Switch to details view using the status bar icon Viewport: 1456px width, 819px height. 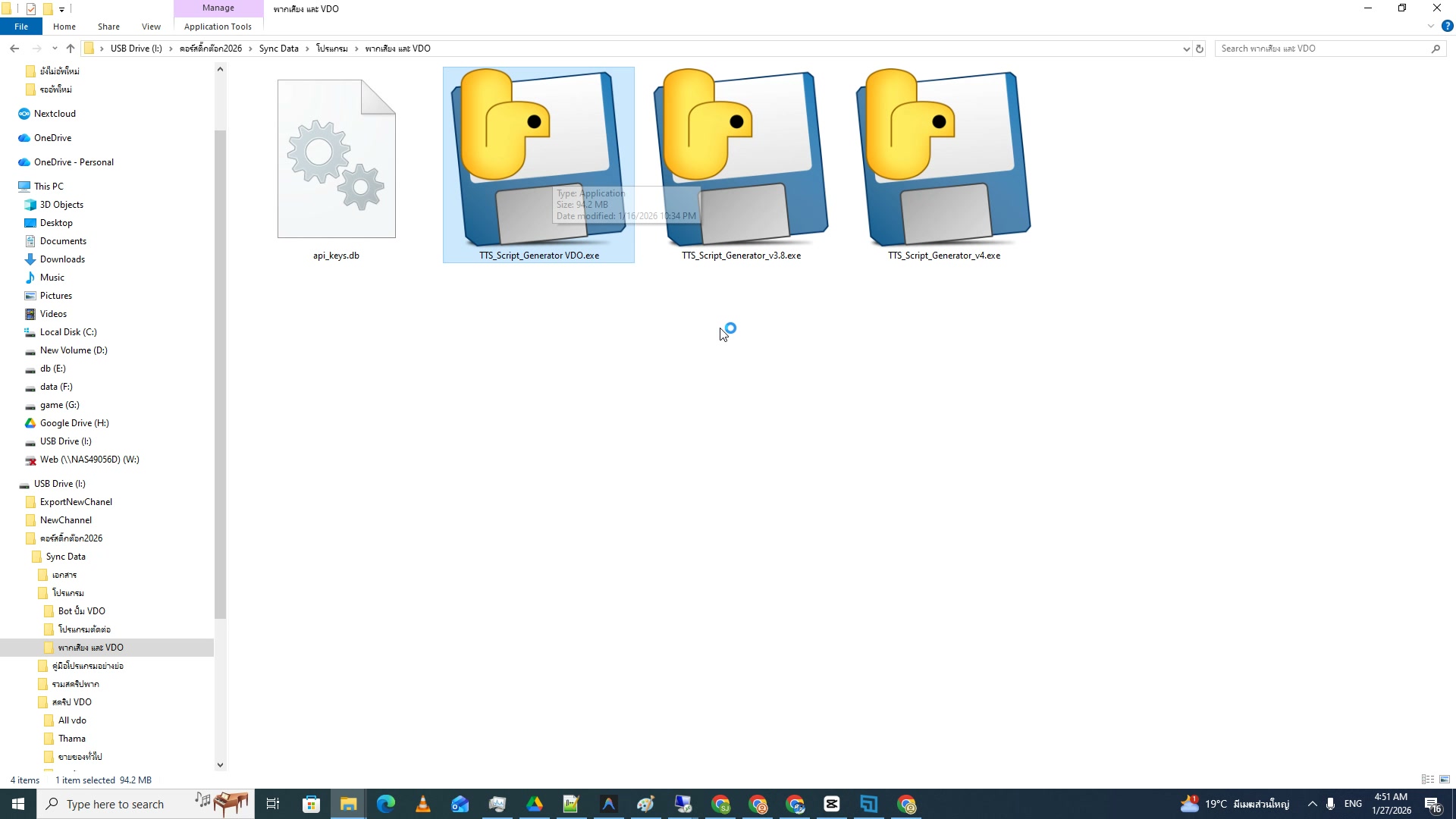[x=1427, y=780]
